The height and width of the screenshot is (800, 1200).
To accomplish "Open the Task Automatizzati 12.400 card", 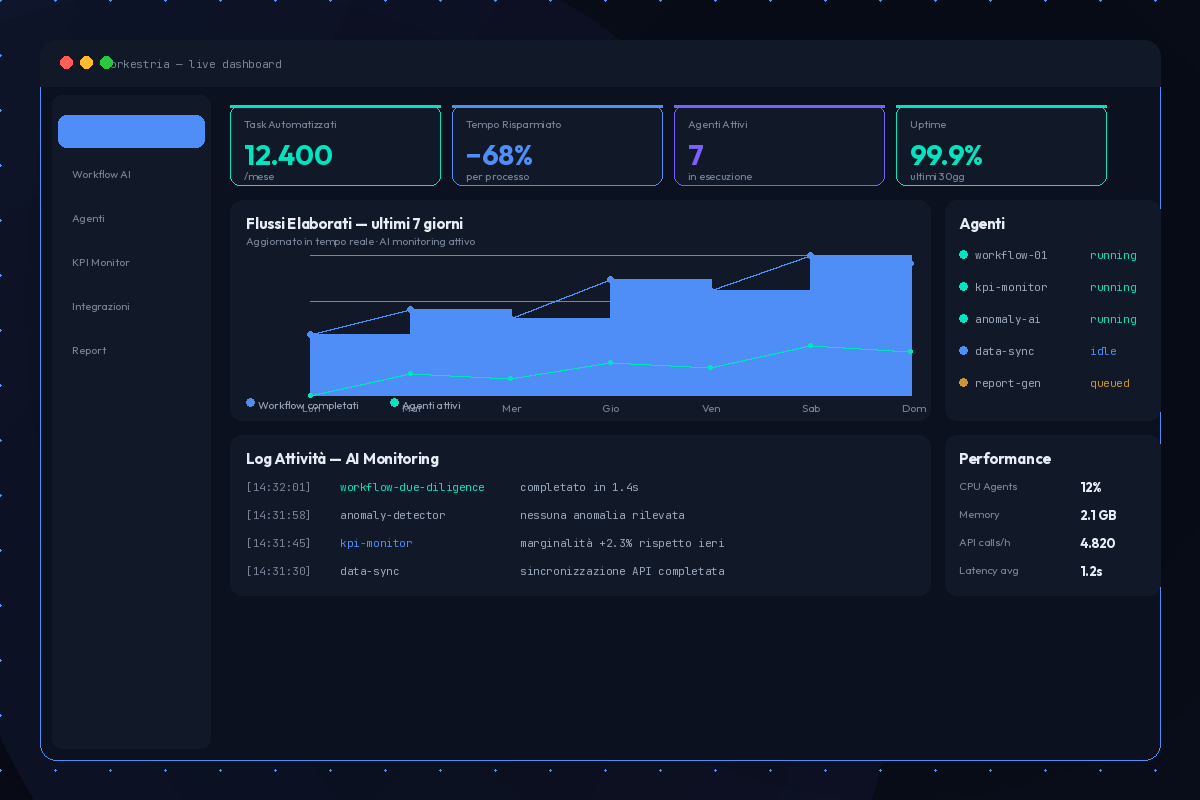I will point(335,146).
